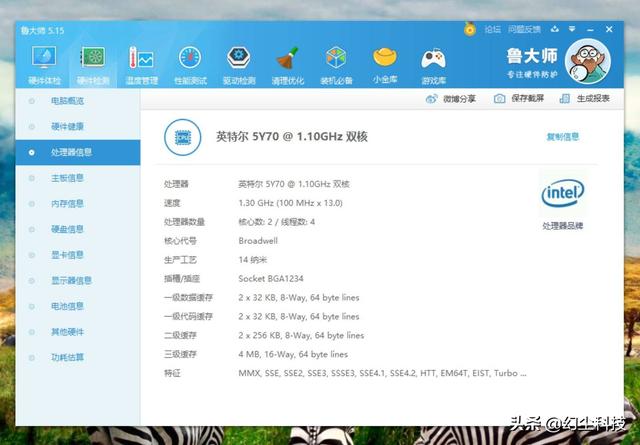This screenshot has width=640, height=445.
Task: Share via 微博分享
Action: [451, 99]
